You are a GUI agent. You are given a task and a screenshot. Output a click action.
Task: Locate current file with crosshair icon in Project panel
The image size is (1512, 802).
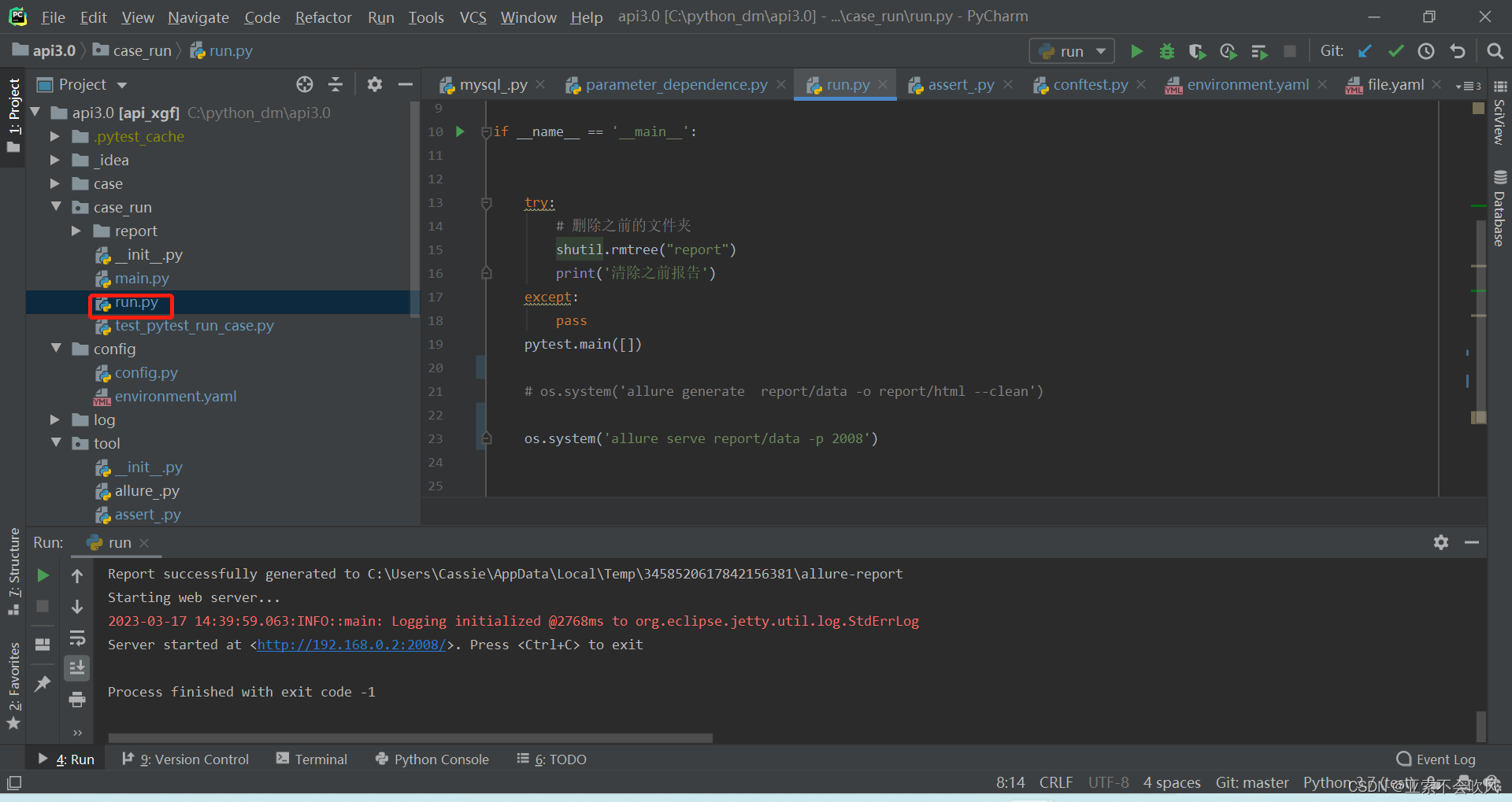[x=305, y=84]
